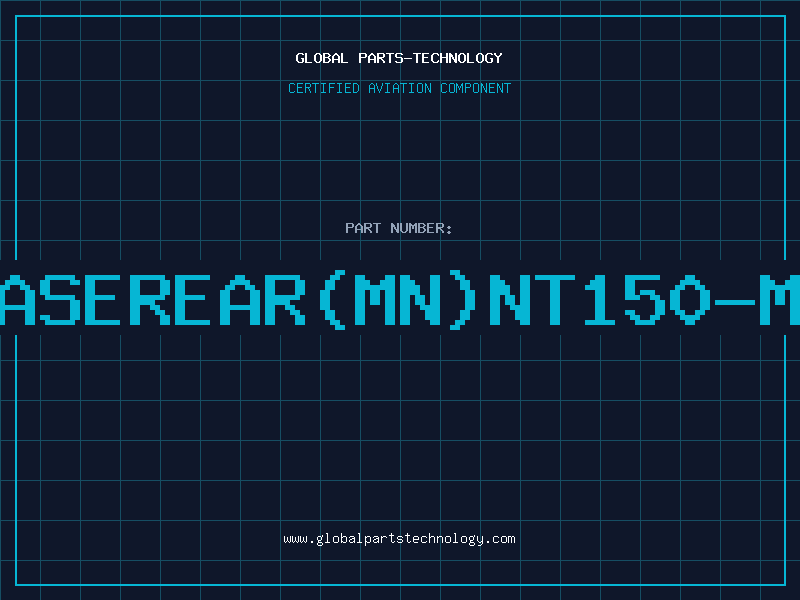Click the 'PART NUMBER:' label
Viewport: 800px width, 600px height.
[399, 228]
